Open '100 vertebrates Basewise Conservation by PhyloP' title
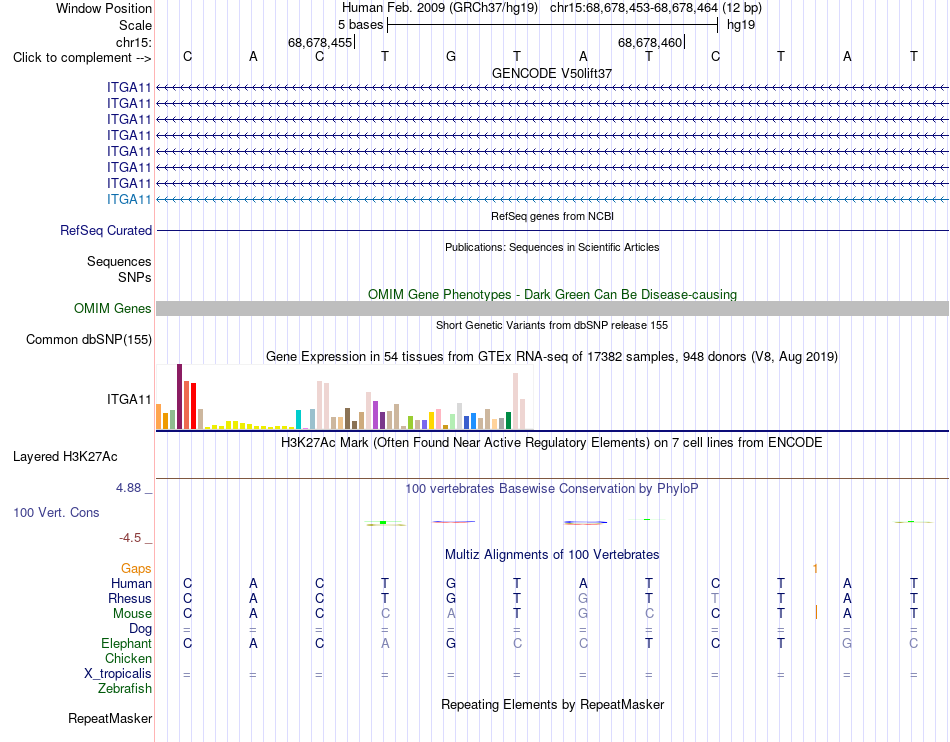Screen dimensions: 950x742 point(552,489)
